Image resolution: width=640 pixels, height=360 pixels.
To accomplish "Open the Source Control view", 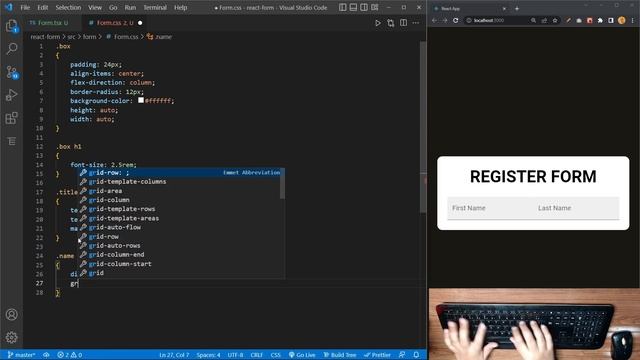I will click(x=11, y=72).
